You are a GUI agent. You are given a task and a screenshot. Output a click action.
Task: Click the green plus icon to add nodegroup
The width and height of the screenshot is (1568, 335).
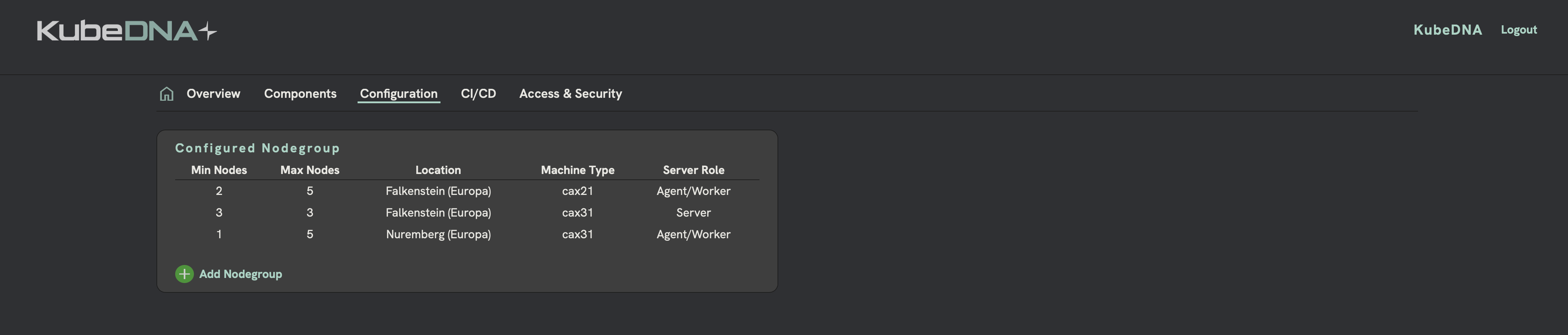(x=184, y=274)
